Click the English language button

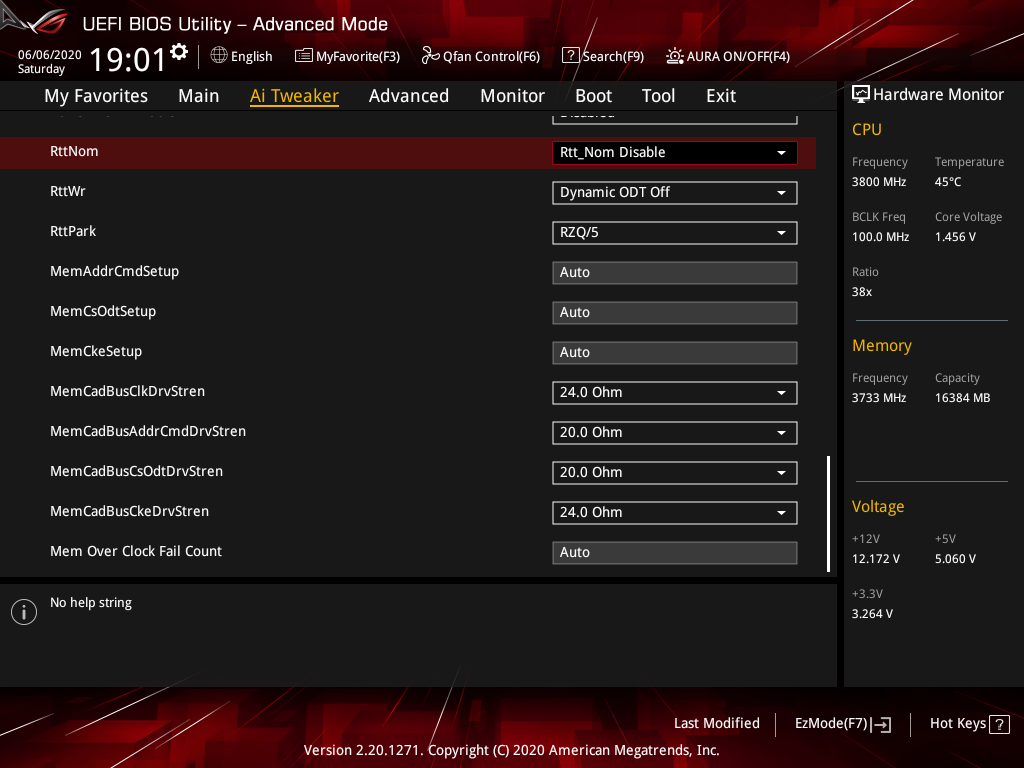click(x=242, y=56)
